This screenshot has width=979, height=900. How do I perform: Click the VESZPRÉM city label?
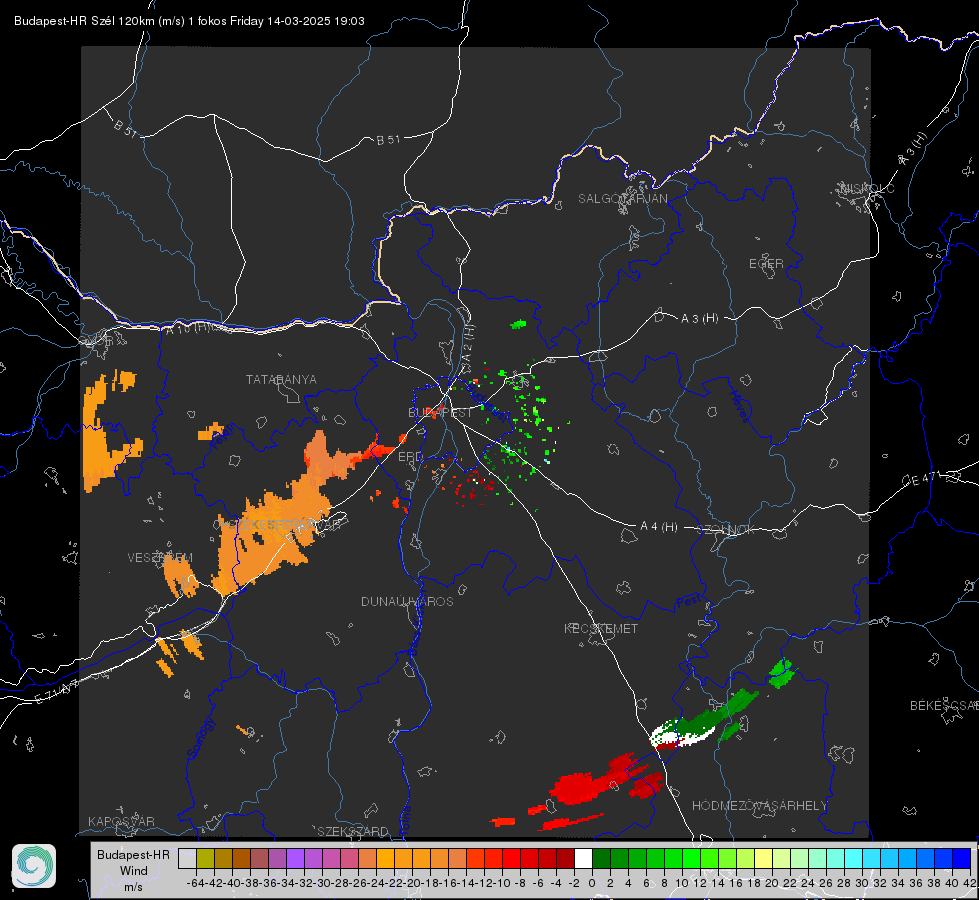tap(160, 558)
